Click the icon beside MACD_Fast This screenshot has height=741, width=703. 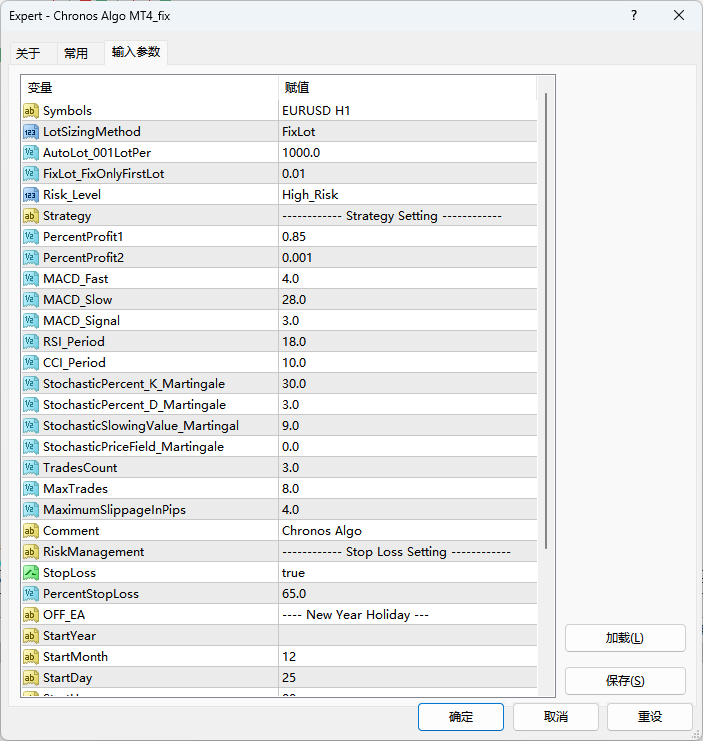pyautogui.click(x=31, y=279)
